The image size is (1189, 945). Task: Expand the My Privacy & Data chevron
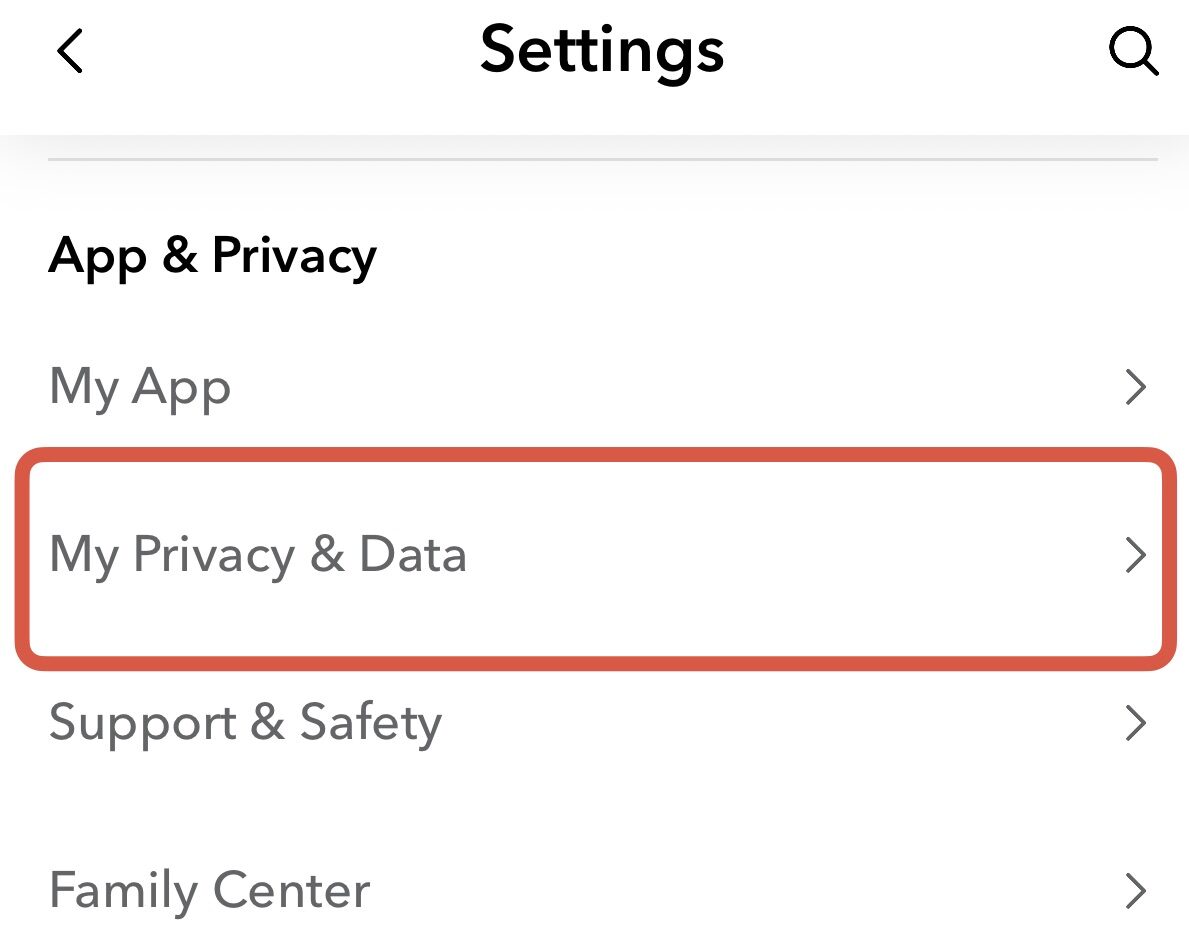tap(1135, 555)
